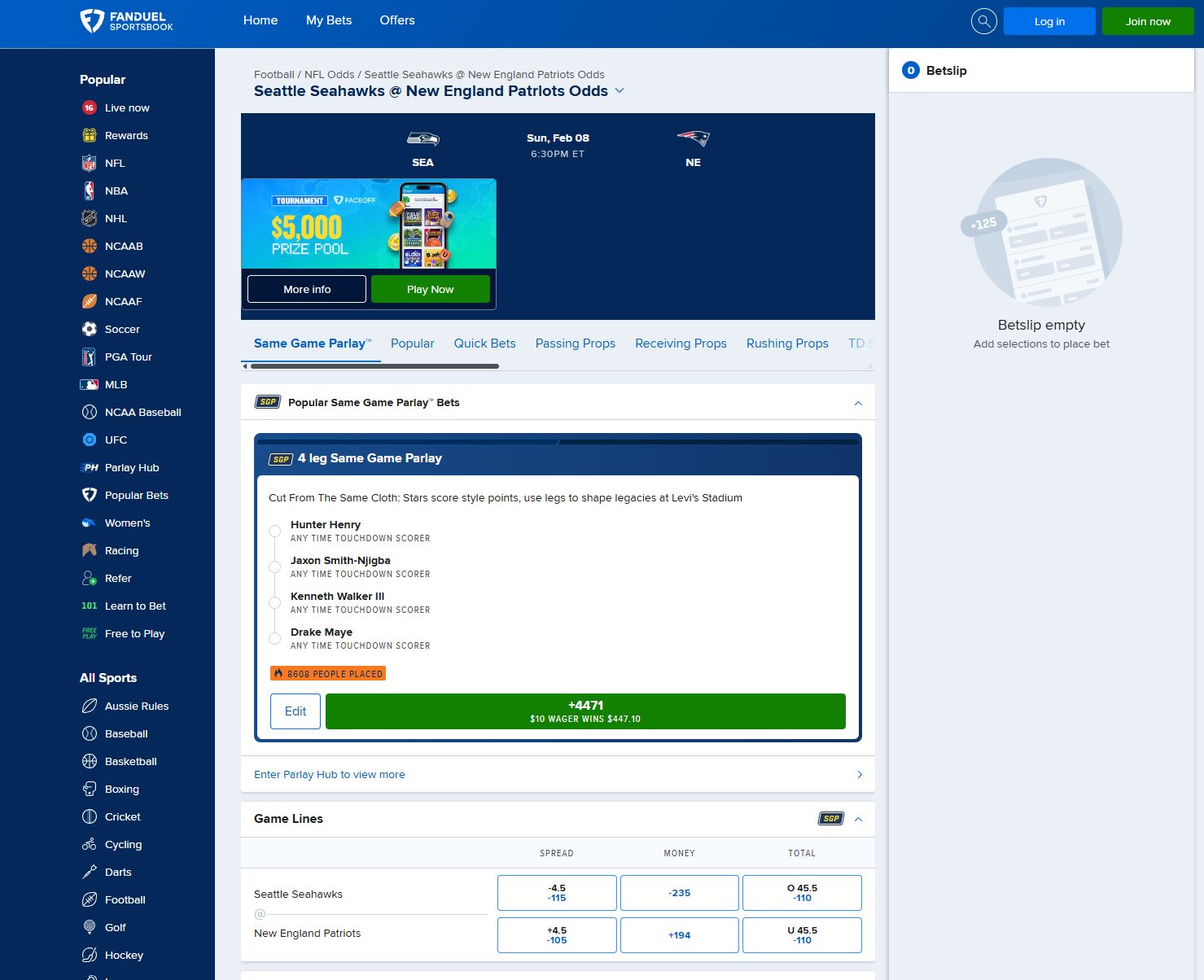Open the matchup title dropdown chevron
This screenshot has width=1204, height=980.
pos(620,90)
